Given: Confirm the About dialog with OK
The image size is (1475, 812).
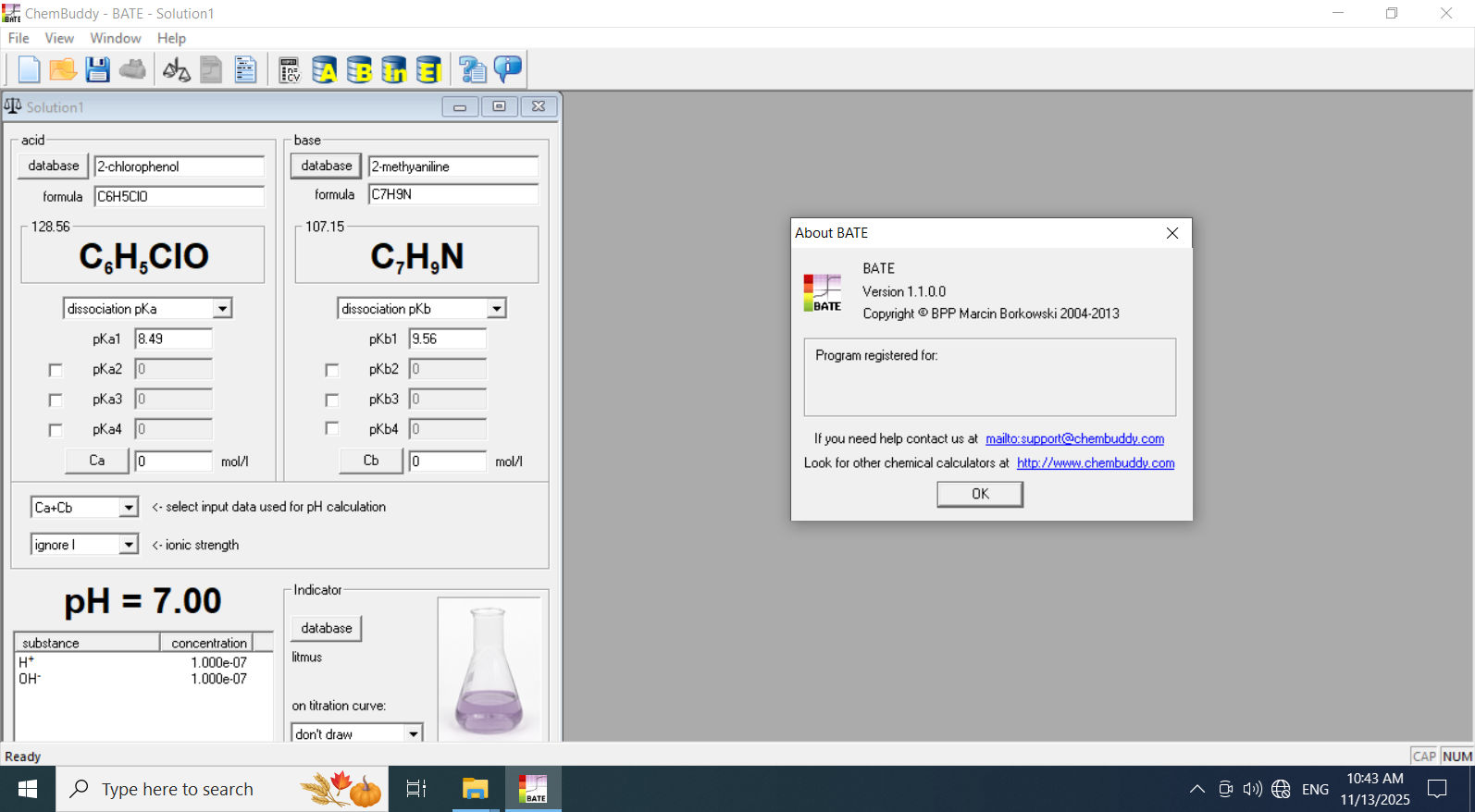Looking at the screenshot, I should point(980,495).
